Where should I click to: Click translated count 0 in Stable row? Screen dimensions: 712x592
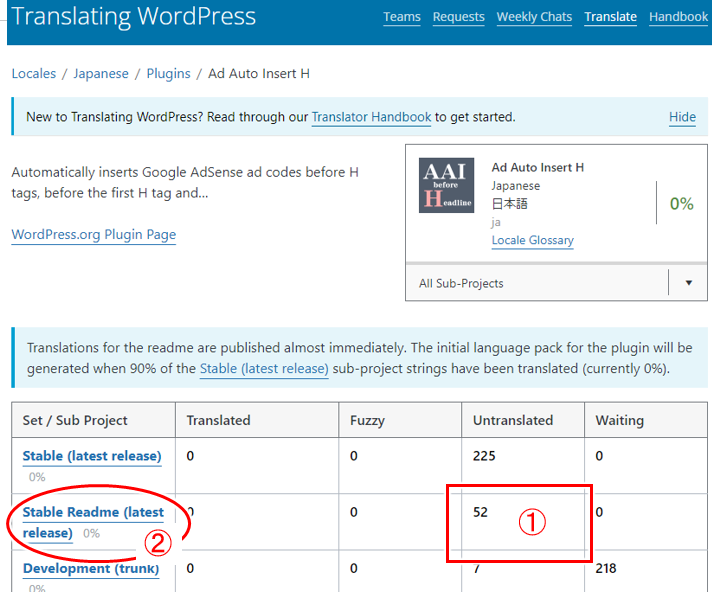click(190, 456)
